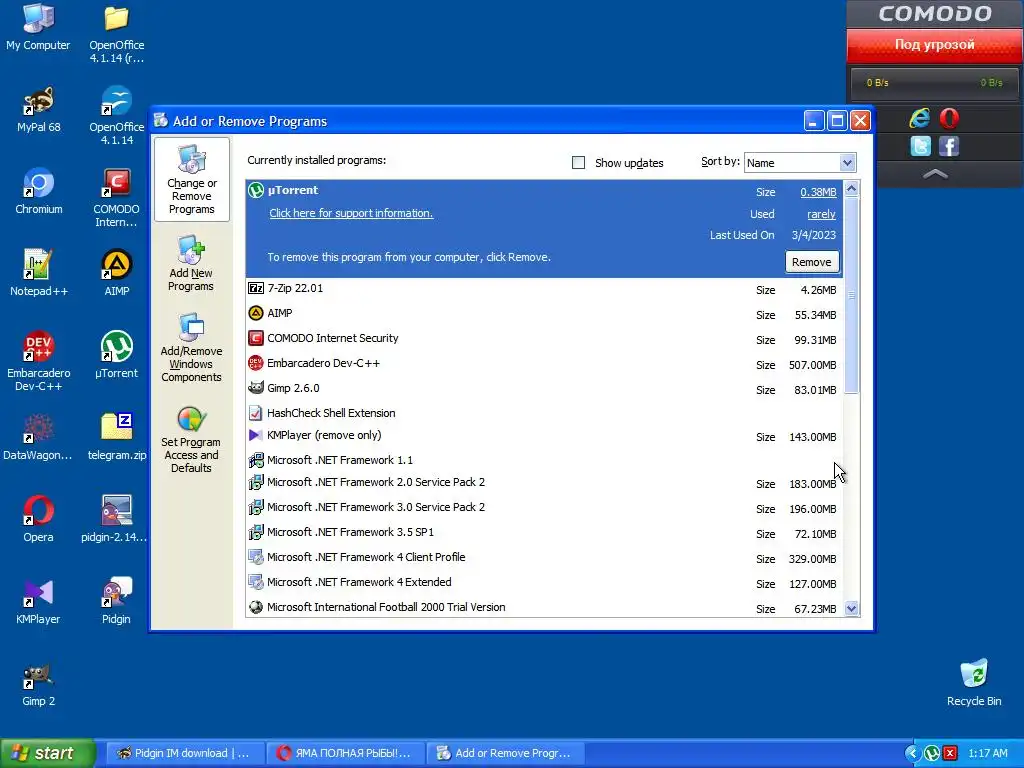The width and height of the screenshot is (1024, 768).
Task: Open Add/Remove Windows Components
Action: (191, 348)
